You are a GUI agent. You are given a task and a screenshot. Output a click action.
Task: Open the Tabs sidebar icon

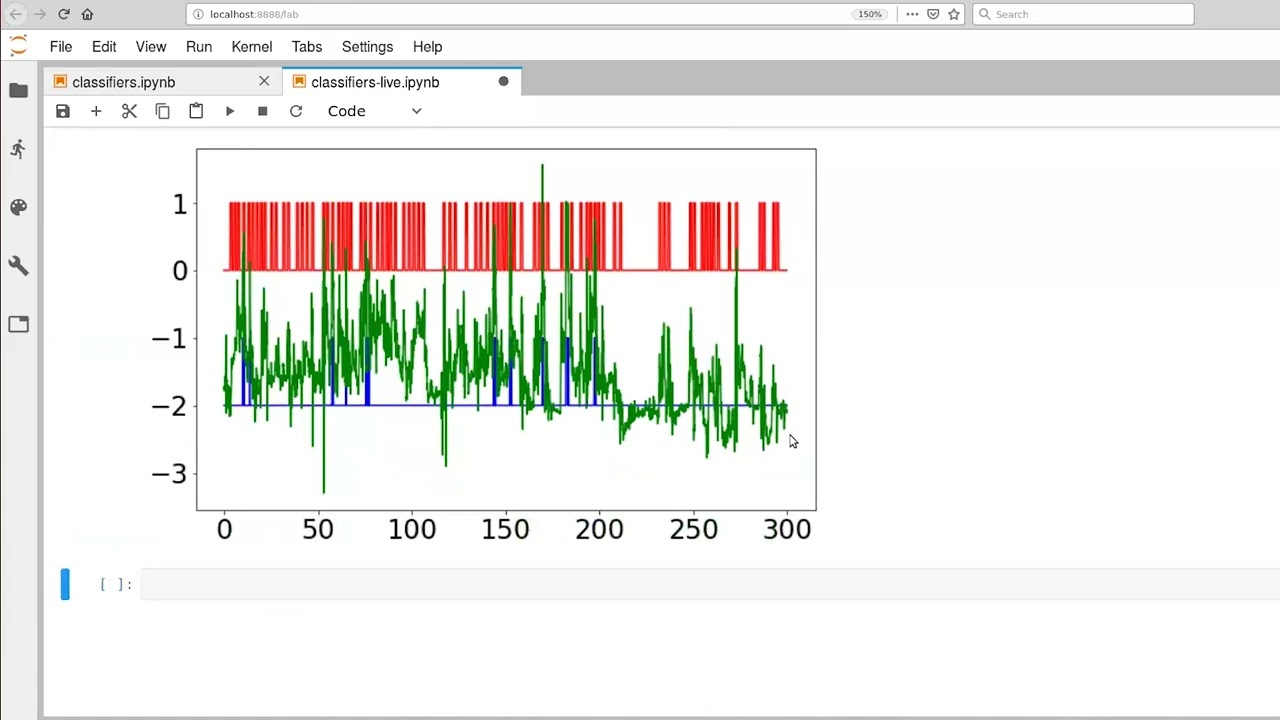18,324
